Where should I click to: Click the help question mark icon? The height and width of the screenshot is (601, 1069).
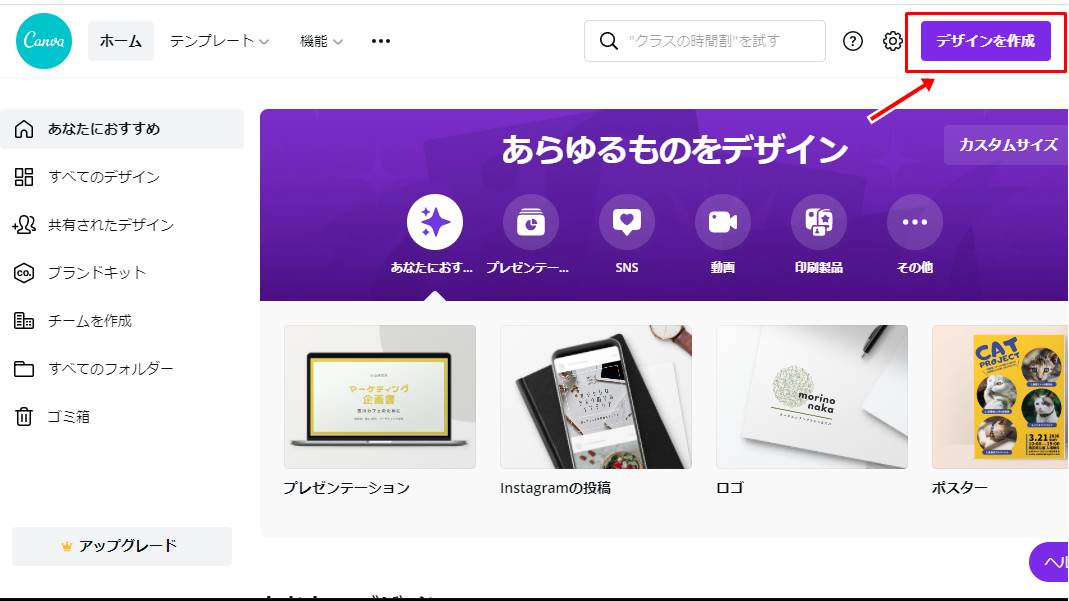(x=852, y=41)
